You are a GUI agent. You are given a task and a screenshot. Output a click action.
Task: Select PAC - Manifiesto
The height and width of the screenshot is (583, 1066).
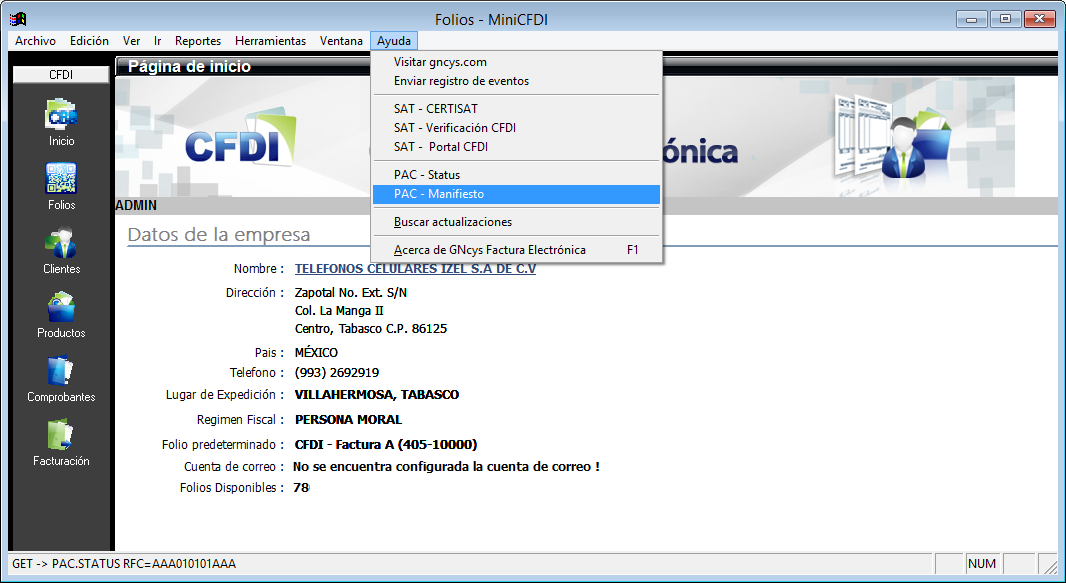[517, 194]
